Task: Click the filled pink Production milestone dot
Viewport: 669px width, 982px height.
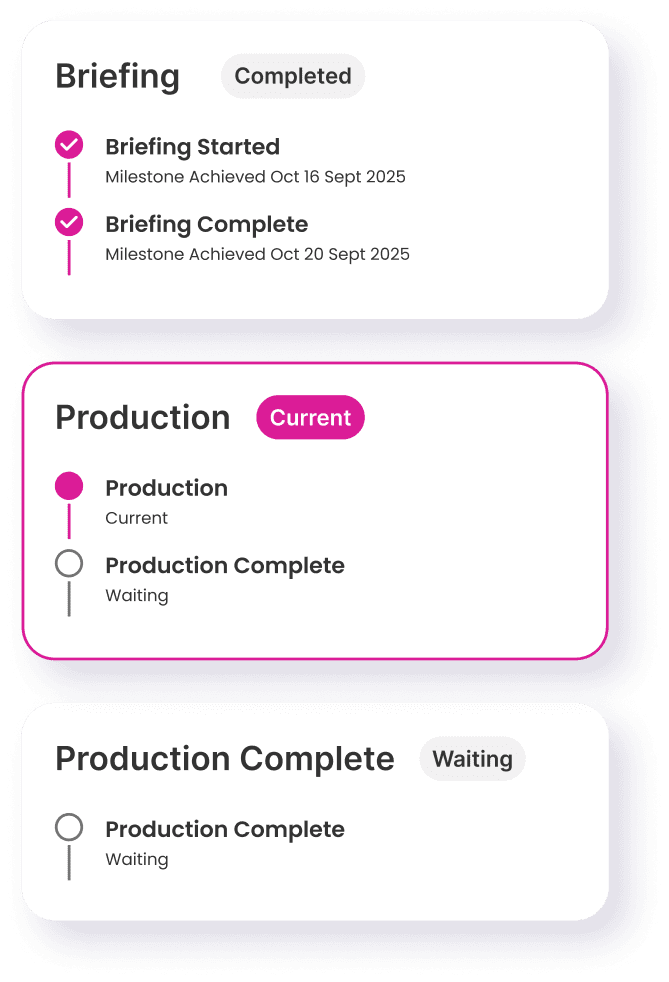Action: [x=69, y=487]
